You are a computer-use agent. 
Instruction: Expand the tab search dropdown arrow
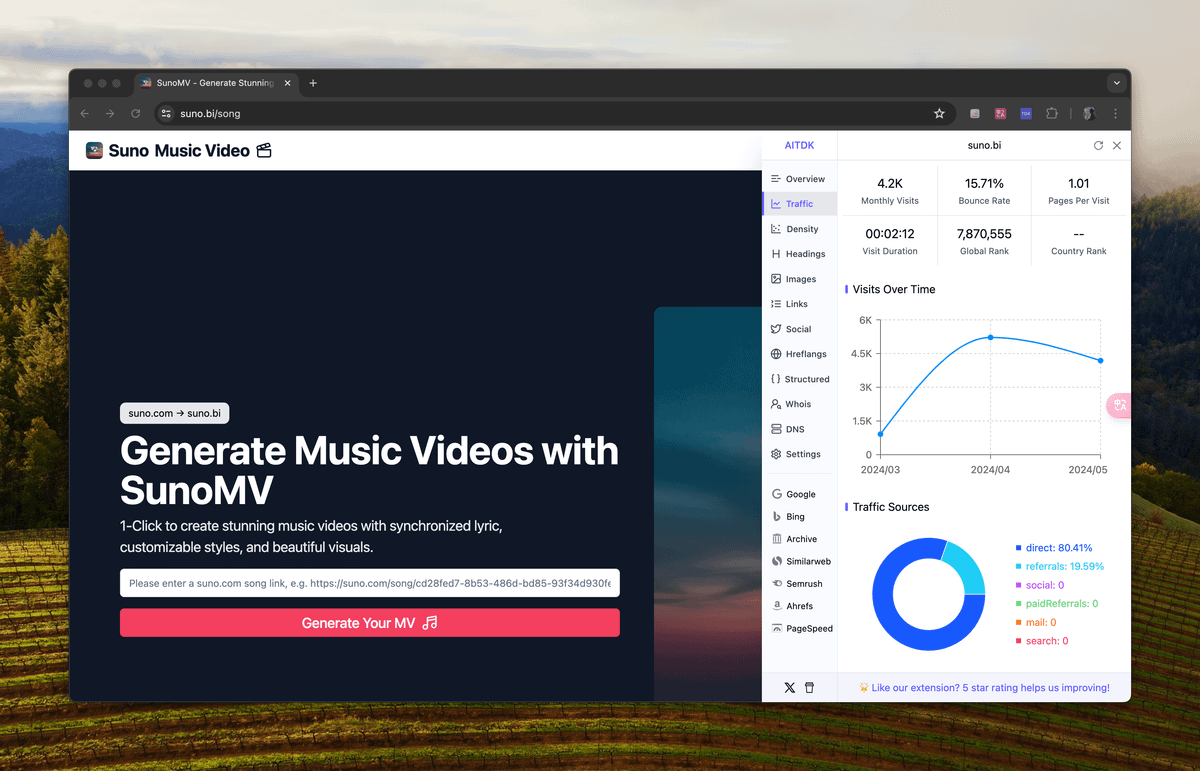pos(1116,83)
